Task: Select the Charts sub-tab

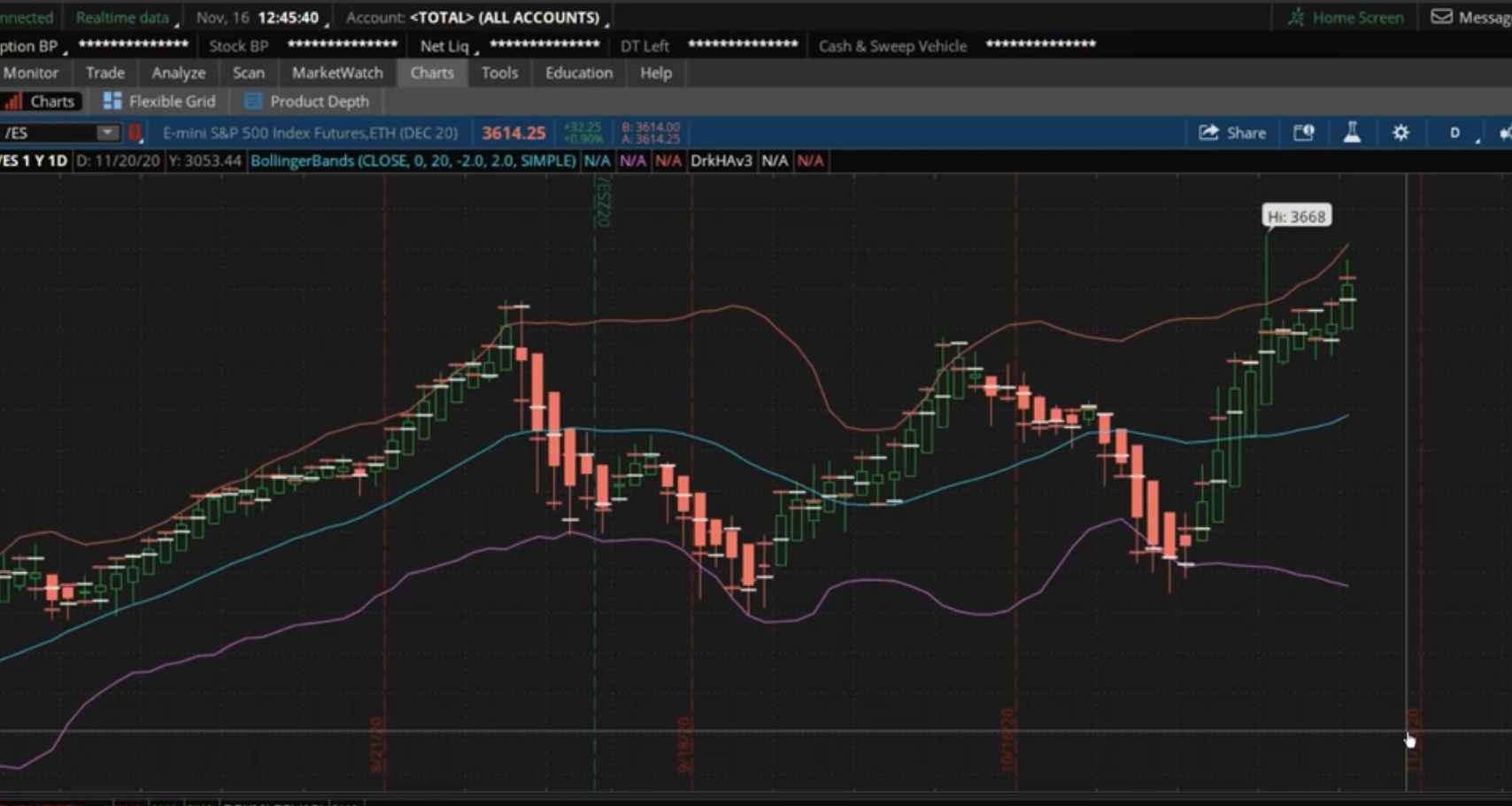Action: pos(42,101)
